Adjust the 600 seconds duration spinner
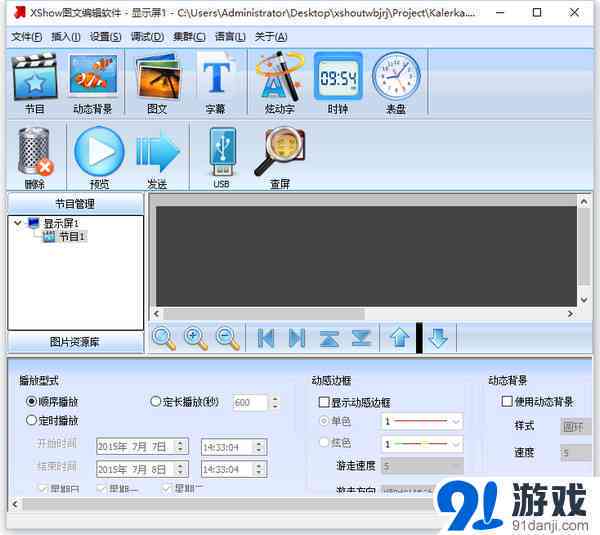This screenshot has height=535, width=600. point(275,403)
